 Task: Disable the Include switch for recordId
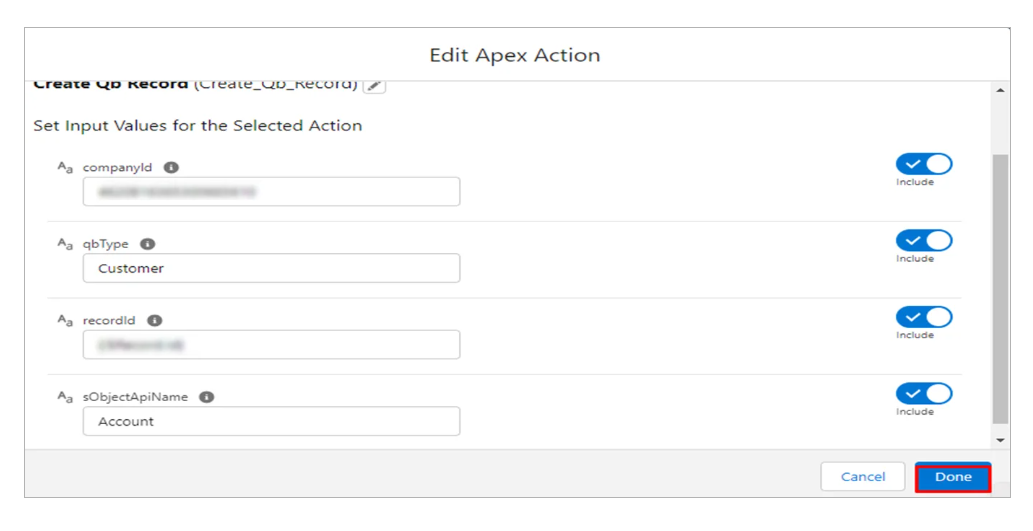[924, 318]
